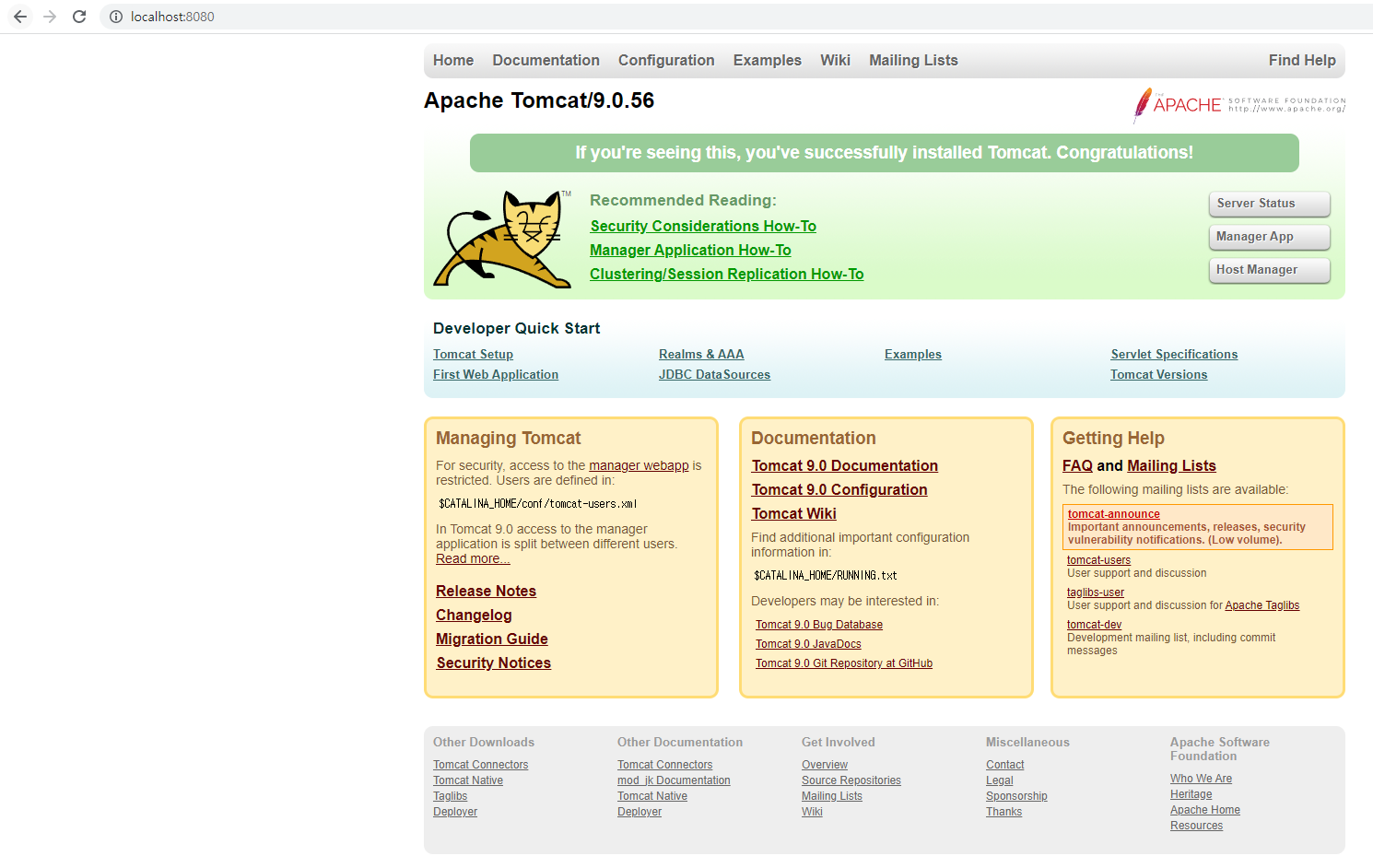Open Find Help in the navigation bar
The image size is (1373, 868).
1302,60
